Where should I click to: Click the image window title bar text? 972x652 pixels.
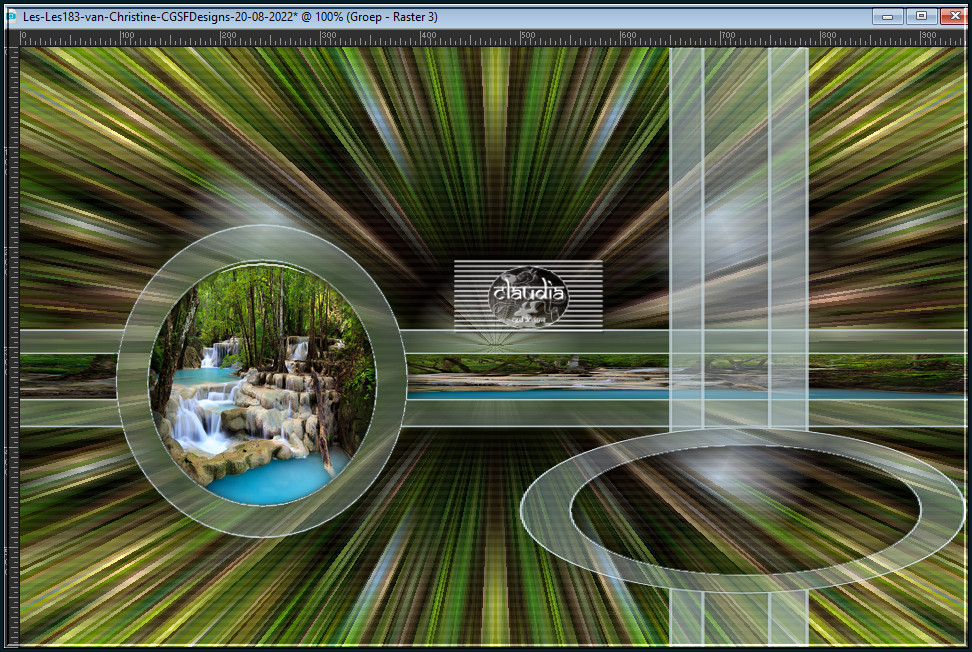pos(230,17)
